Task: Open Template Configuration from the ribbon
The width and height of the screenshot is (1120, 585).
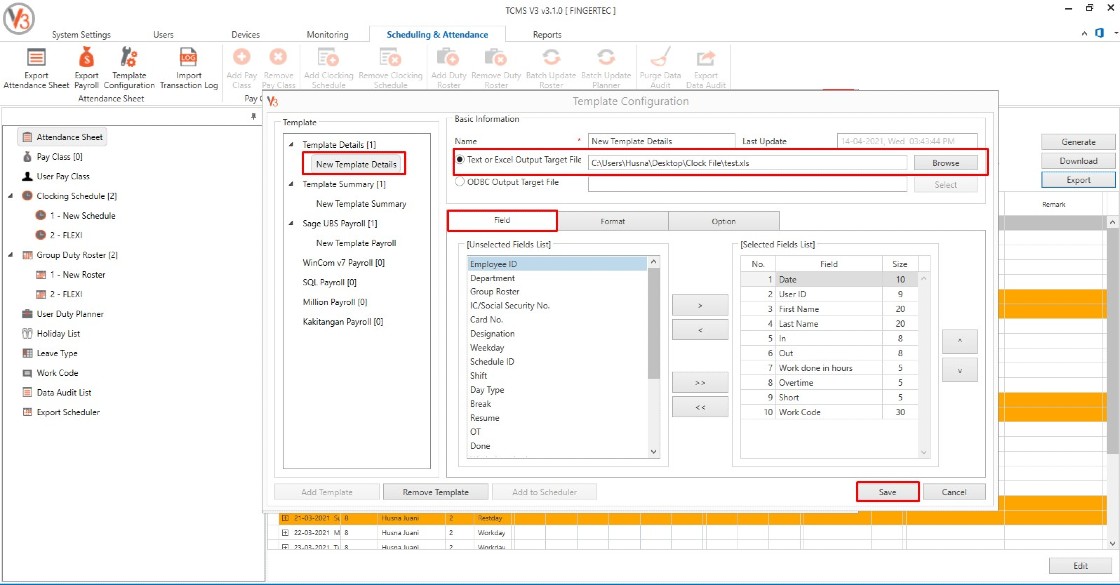Action: pos(129,68)
